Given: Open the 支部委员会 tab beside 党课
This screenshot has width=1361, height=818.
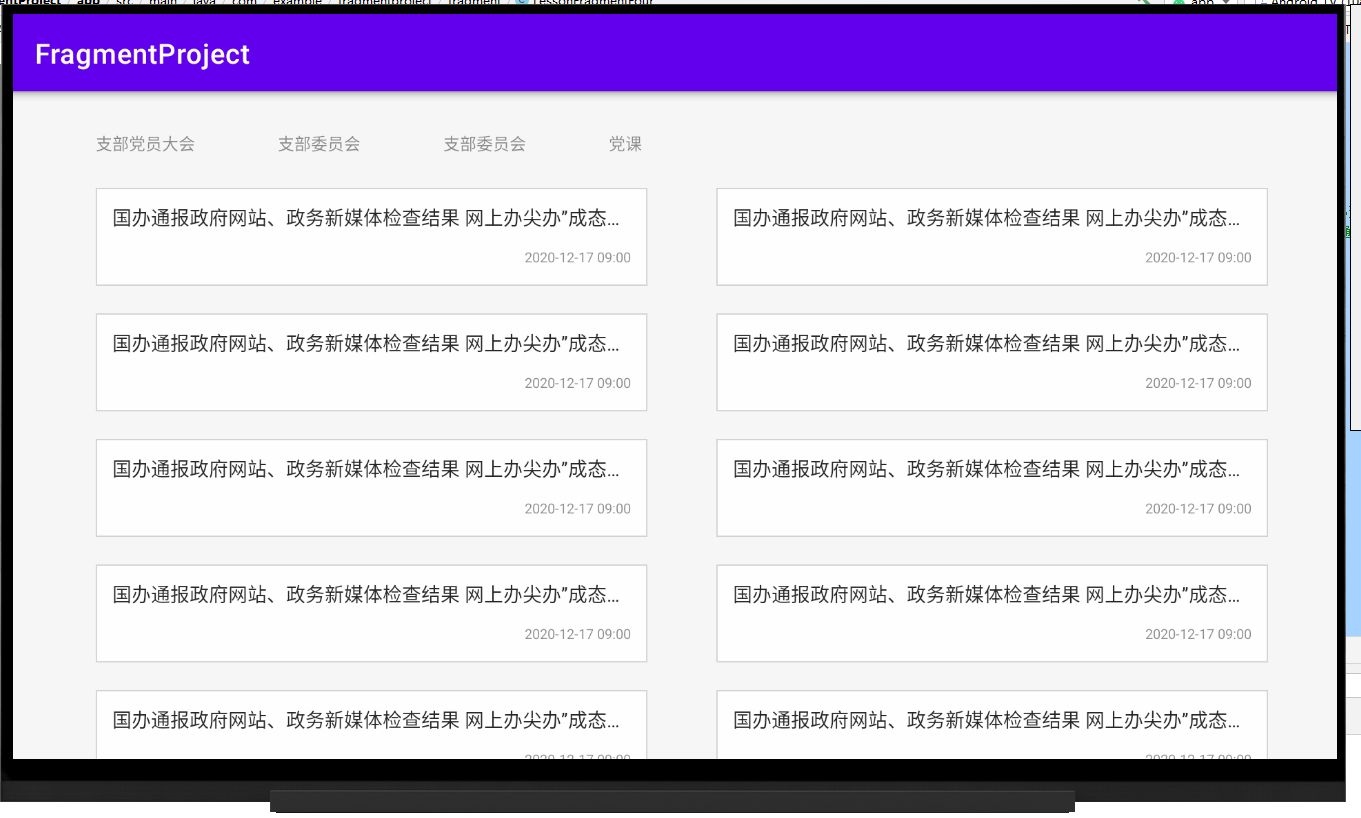Looking at the screenshot, I should (x=485, y=144).
